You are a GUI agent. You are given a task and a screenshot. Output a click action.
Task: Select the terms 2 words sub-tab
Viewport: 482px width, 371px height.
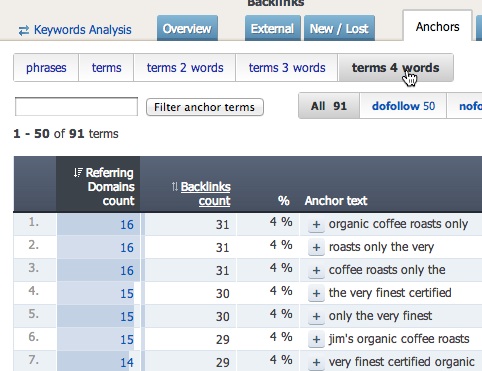185,68
